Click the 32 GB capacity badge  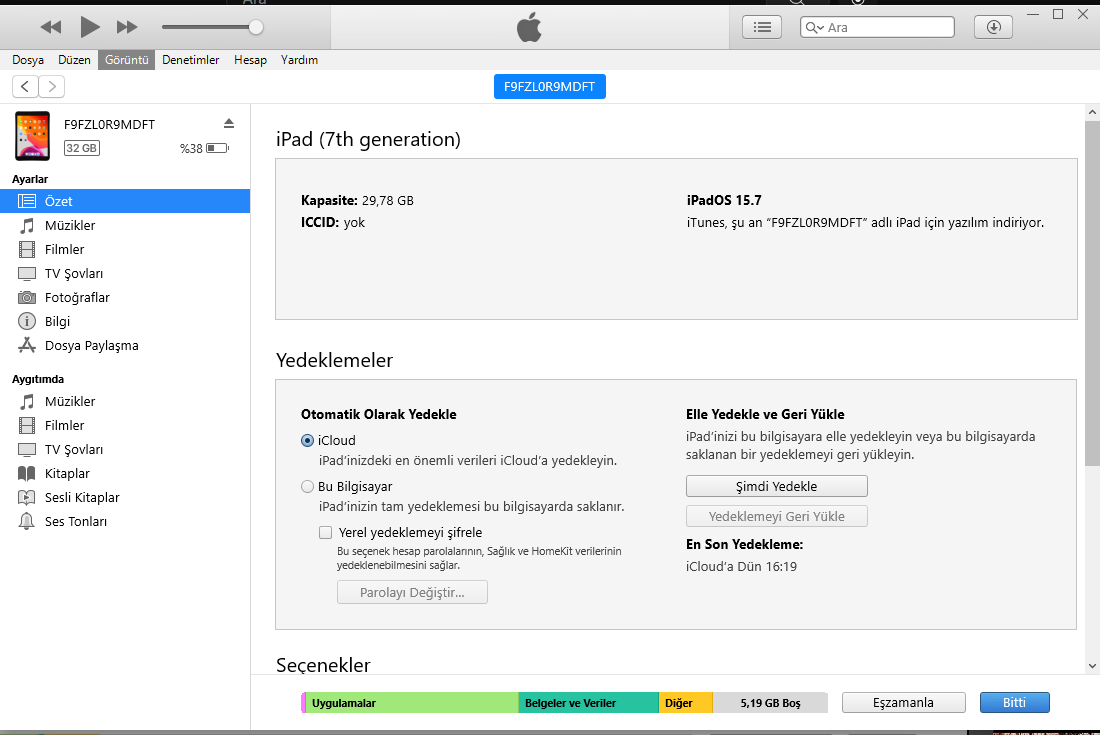pos(82,148)
